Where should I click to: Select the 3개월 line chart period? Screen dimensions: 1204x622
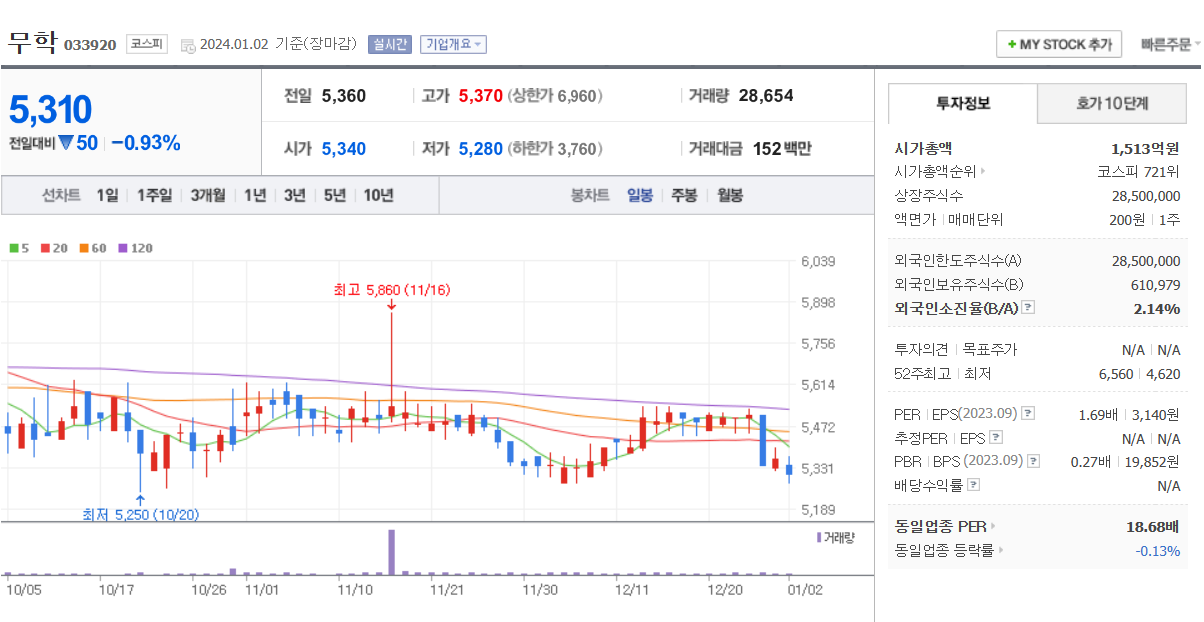tap(208, 195)
